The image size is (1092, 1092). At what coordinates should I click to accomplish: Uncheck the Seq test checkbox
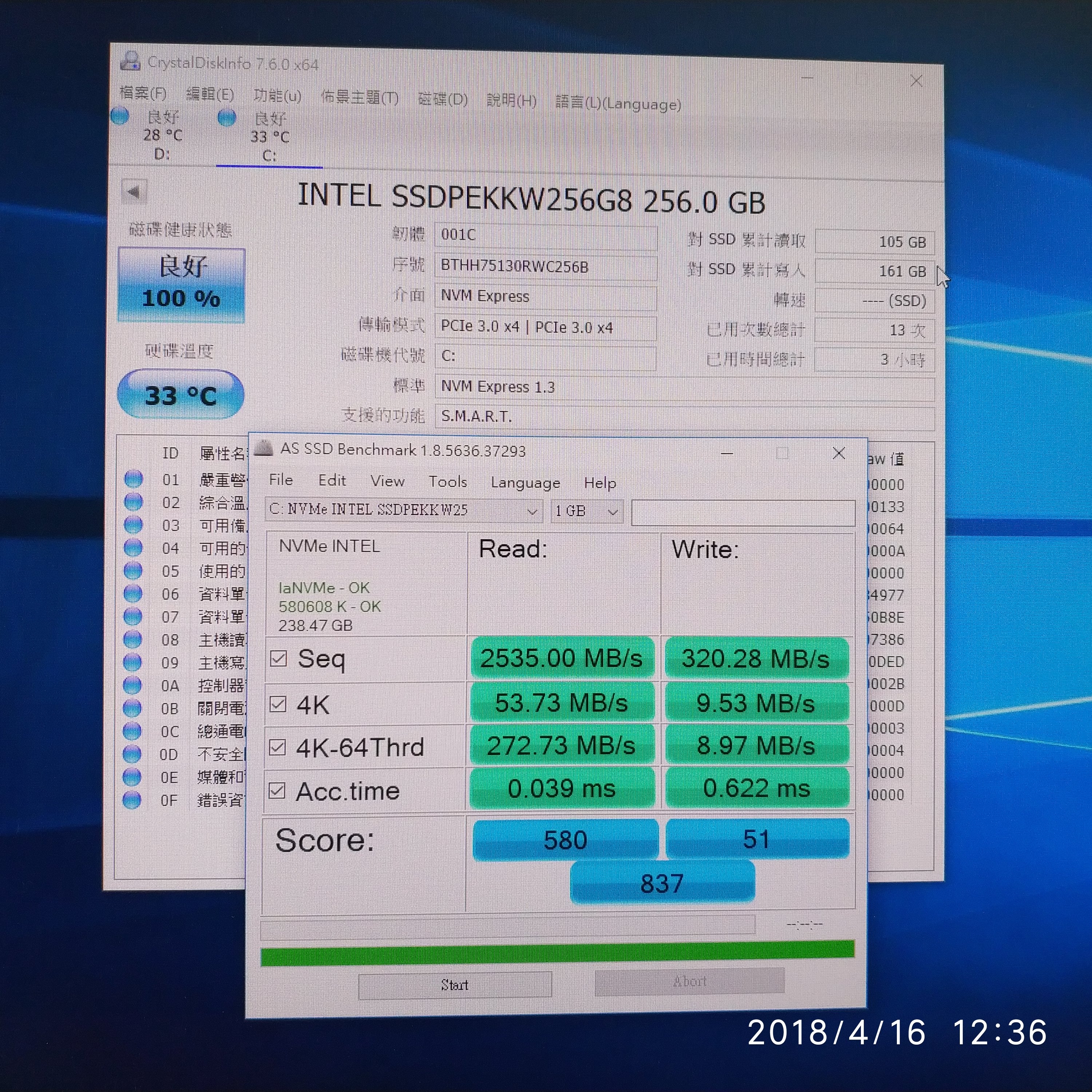coord(278,658)
